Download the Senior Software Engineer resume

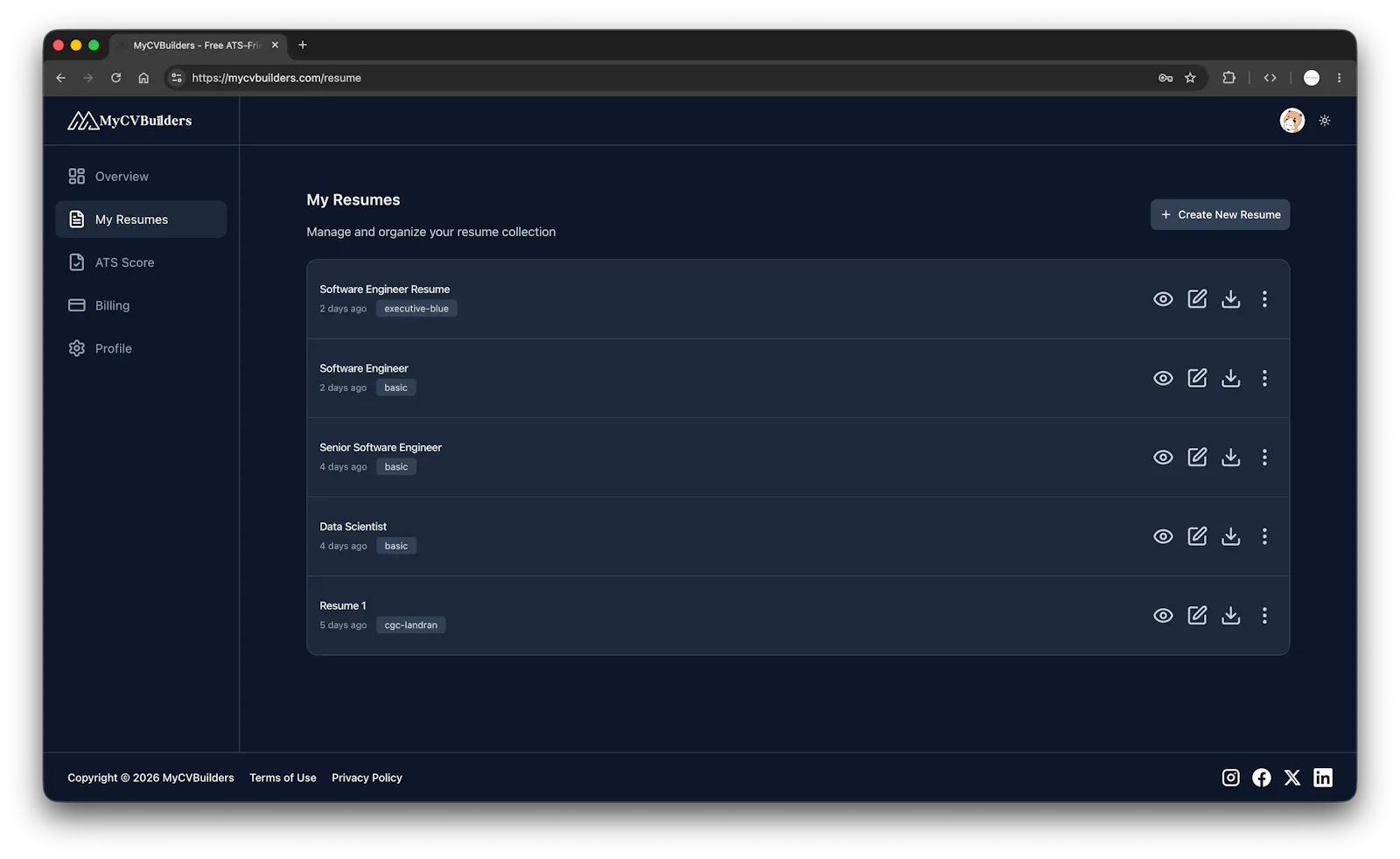pos(1231,457)
